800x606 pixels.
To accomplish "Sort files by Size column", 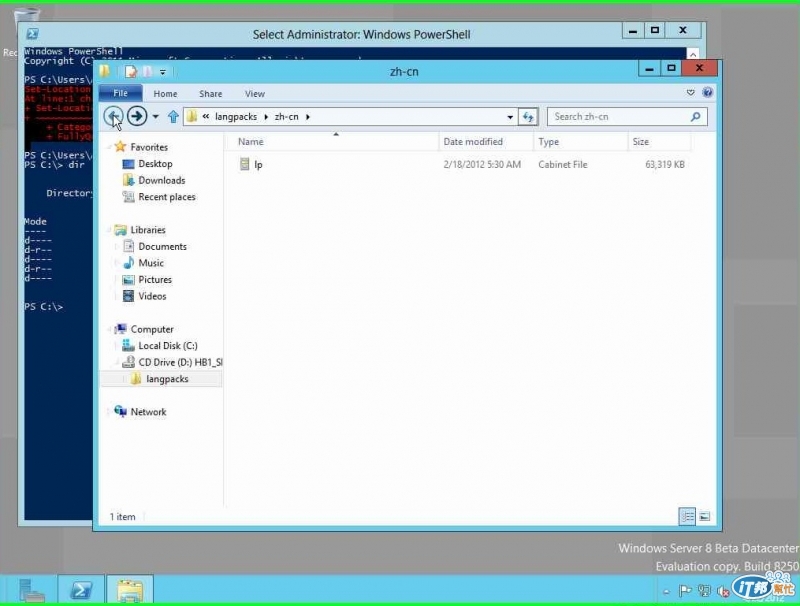I will pyautogui.click(x=659, y=142).
